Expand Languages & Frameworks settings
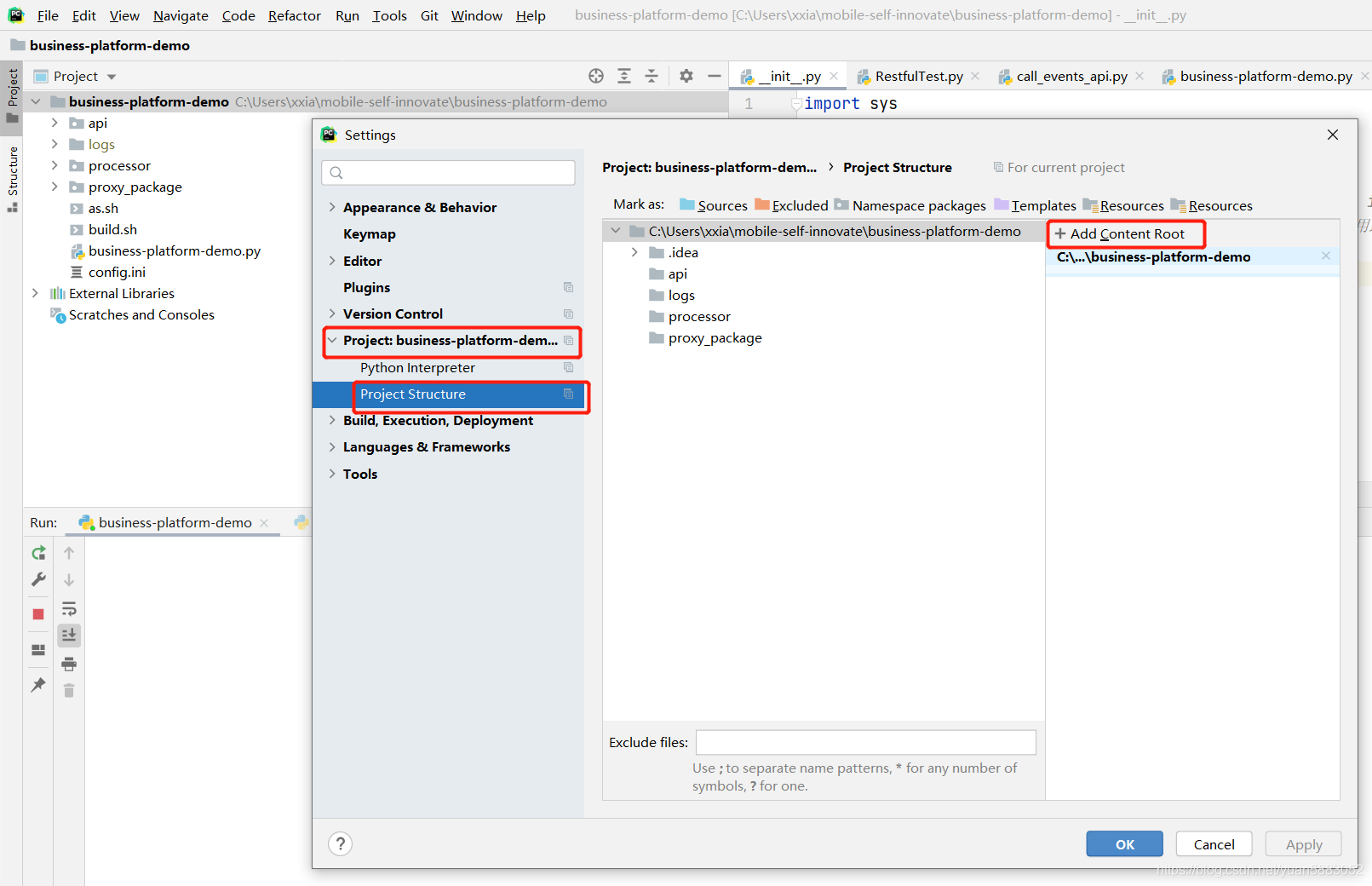The height and width of the screenshot is (886, 1372). coord(332,446)
